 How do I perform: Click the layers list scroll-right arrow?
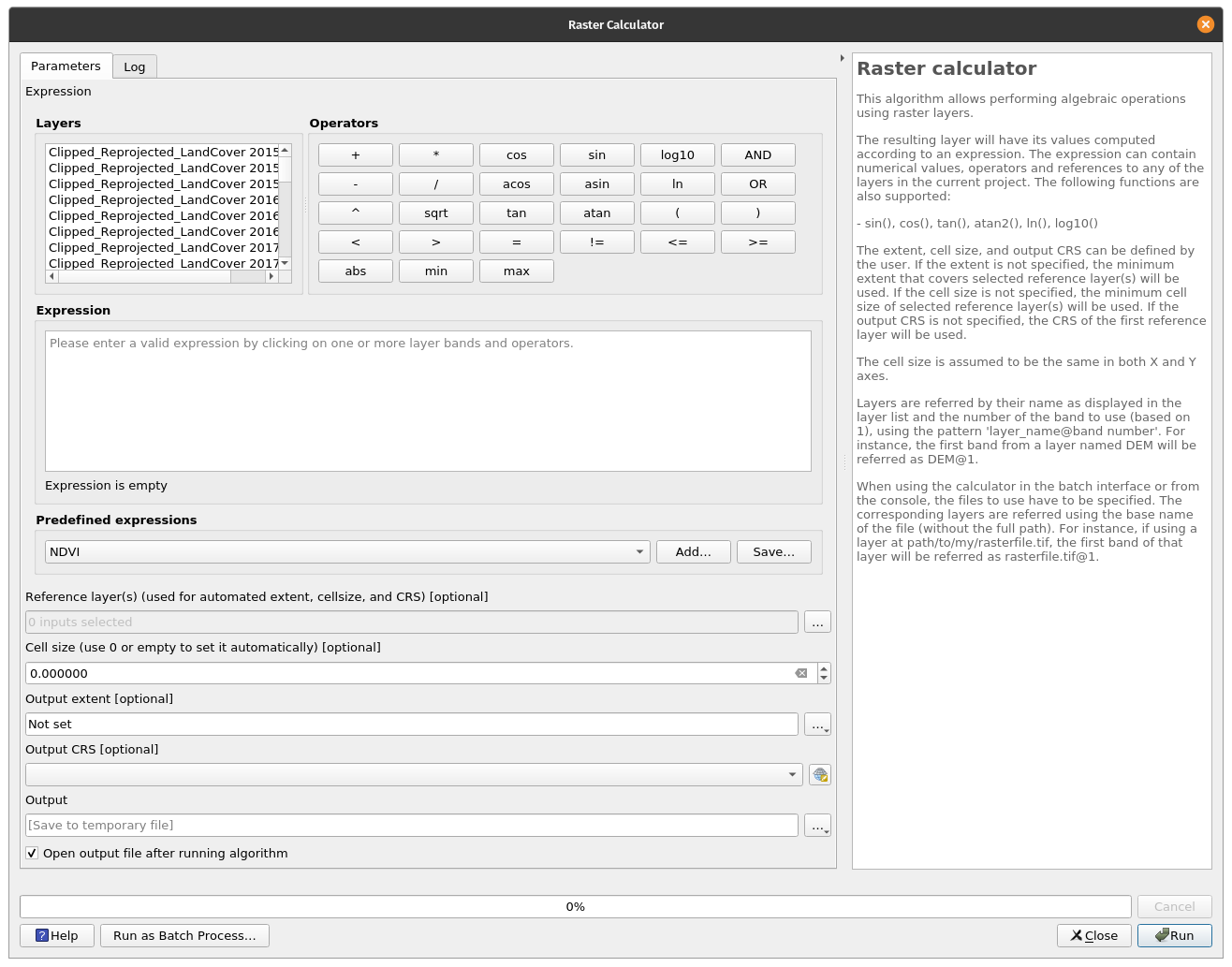(x=271, y=276)
